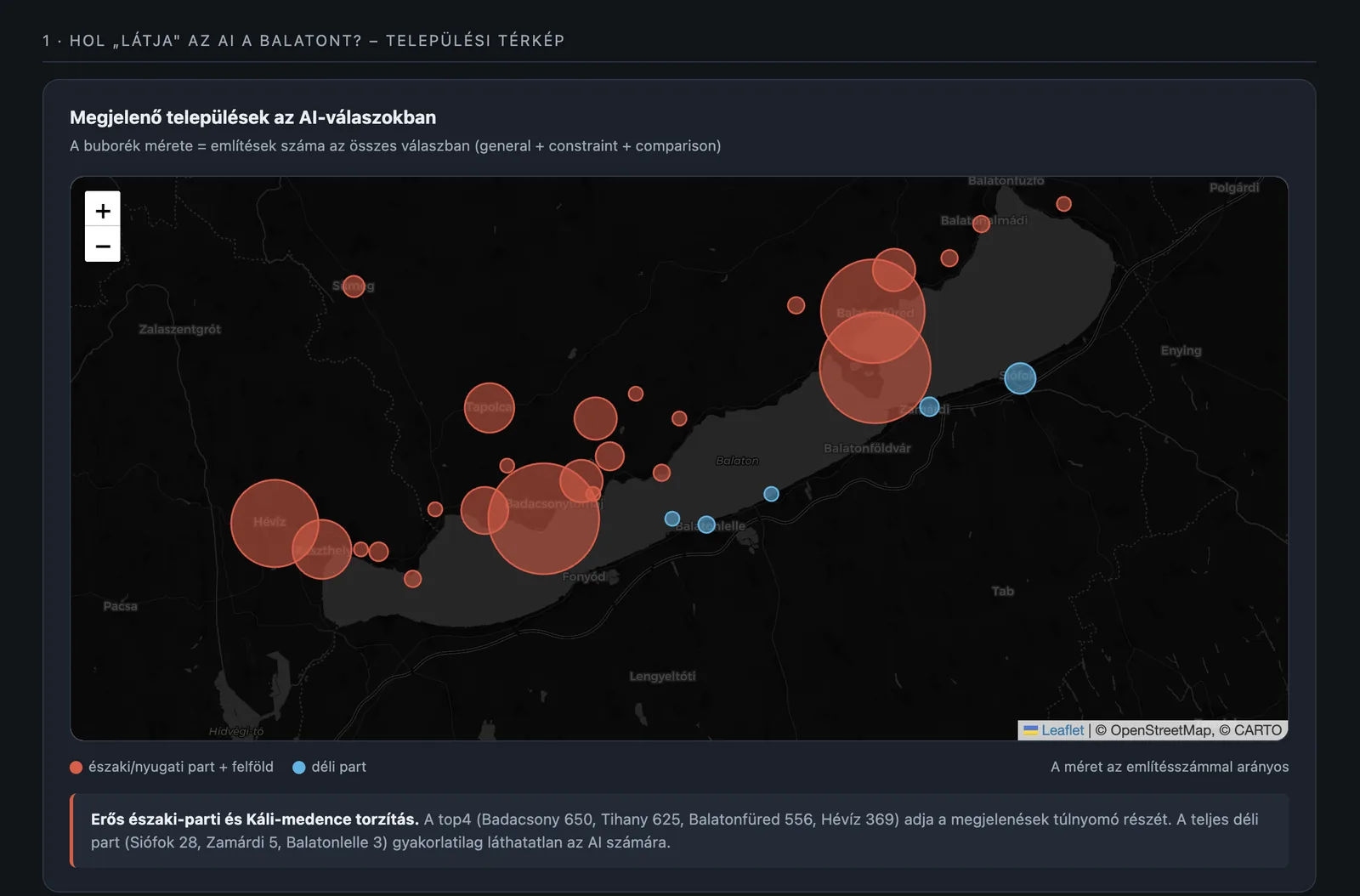Viewport: 1360px width, 896px height.
Task: Click the Enying map label
Action: pyautogui.click(x=1181, y=350)
